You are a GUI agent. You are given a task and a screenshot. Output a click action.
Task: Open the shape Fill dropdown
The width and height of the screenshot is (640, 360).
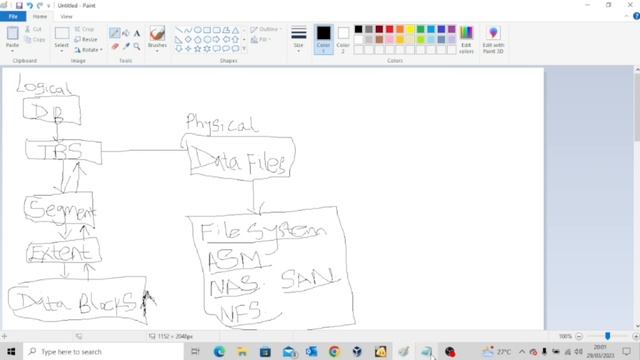[260, 39]
